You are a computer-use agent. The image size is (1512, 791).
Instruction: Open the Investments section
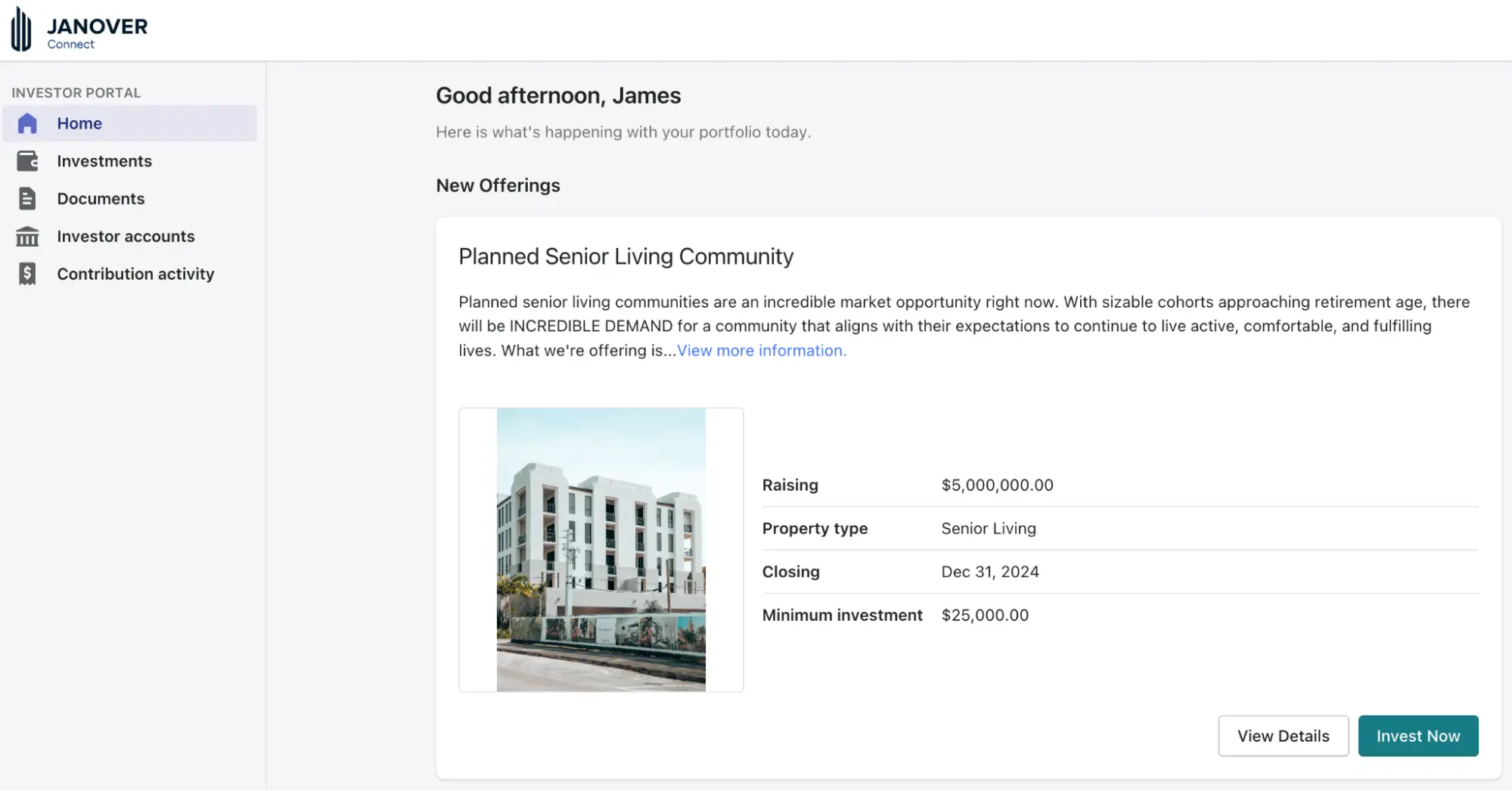pos(105,160)
